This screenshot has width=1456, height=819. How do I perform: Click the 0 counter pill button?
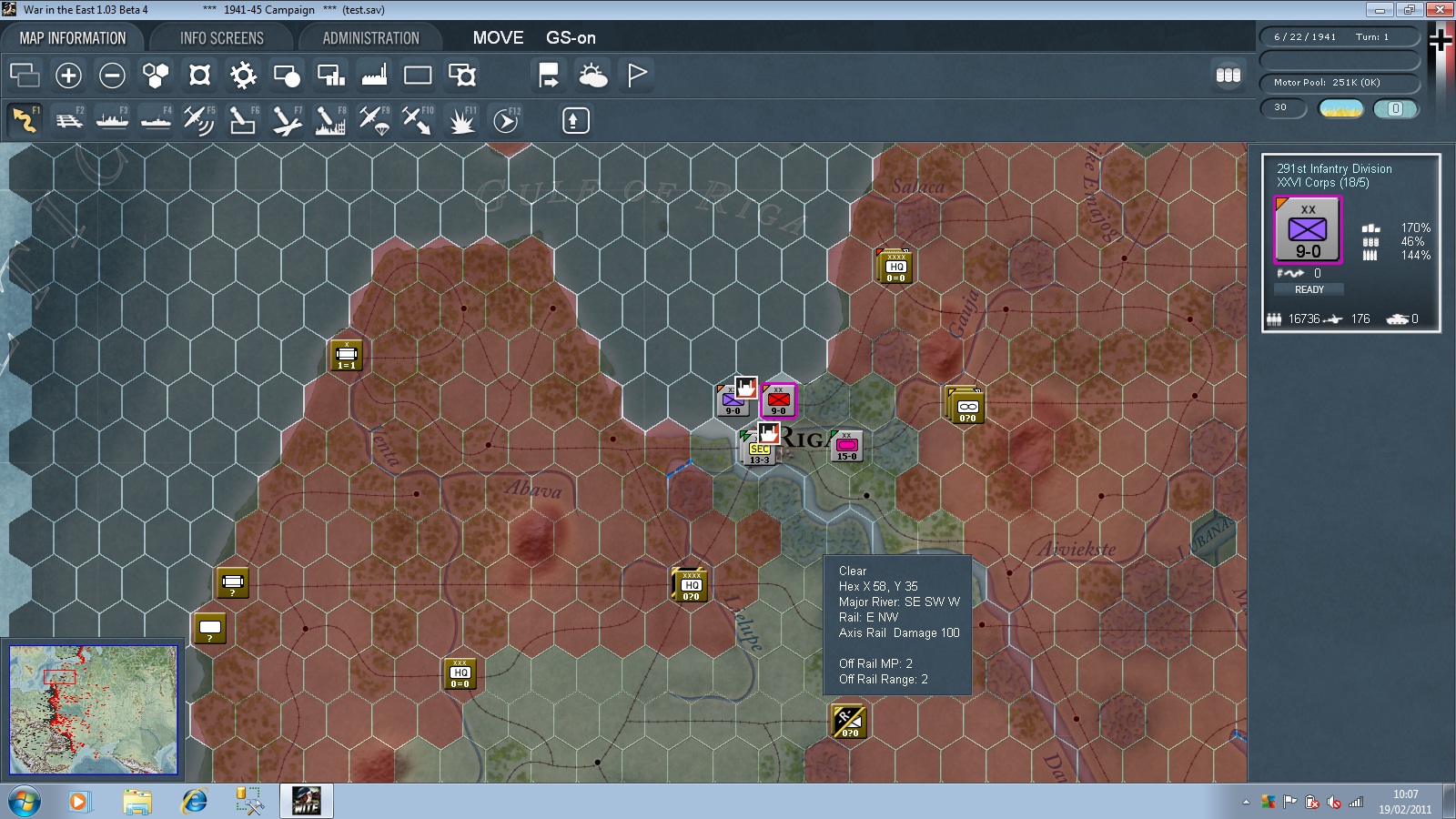pos(1396,109)
